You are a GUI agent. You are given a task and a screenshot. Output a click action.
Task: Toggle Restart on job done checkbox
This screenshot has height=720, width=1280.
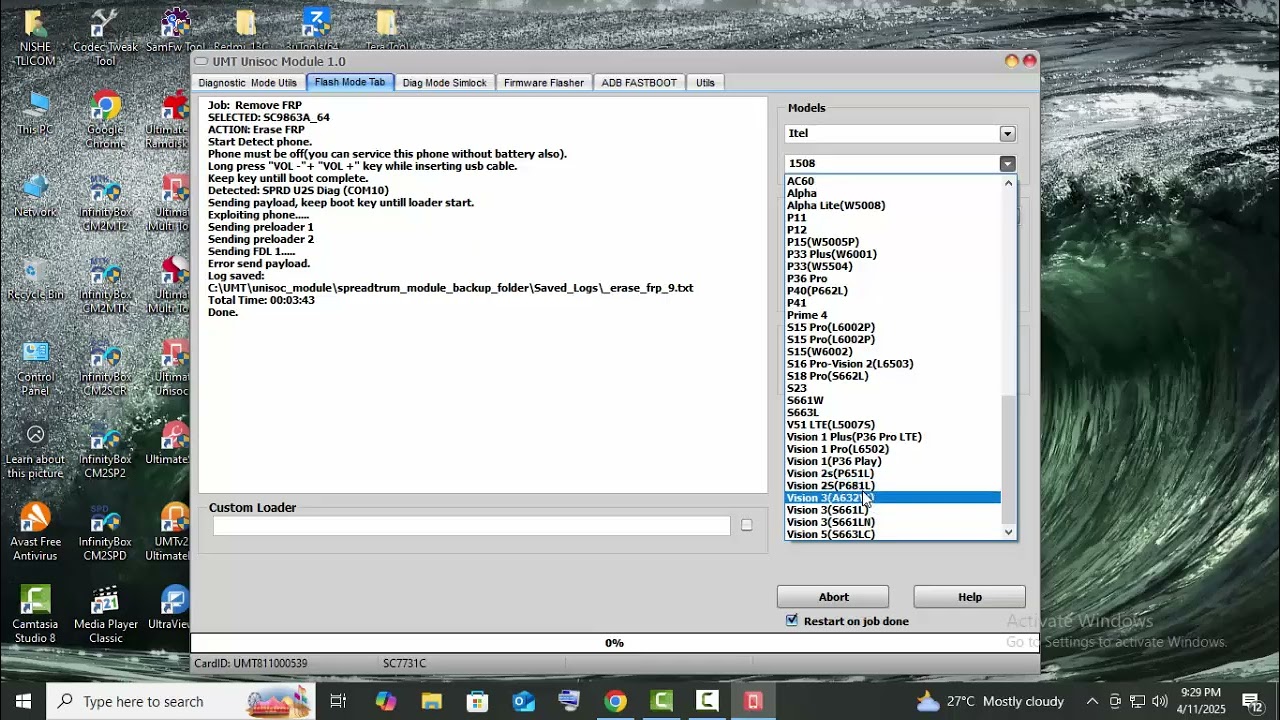click(x=792, y=621)
